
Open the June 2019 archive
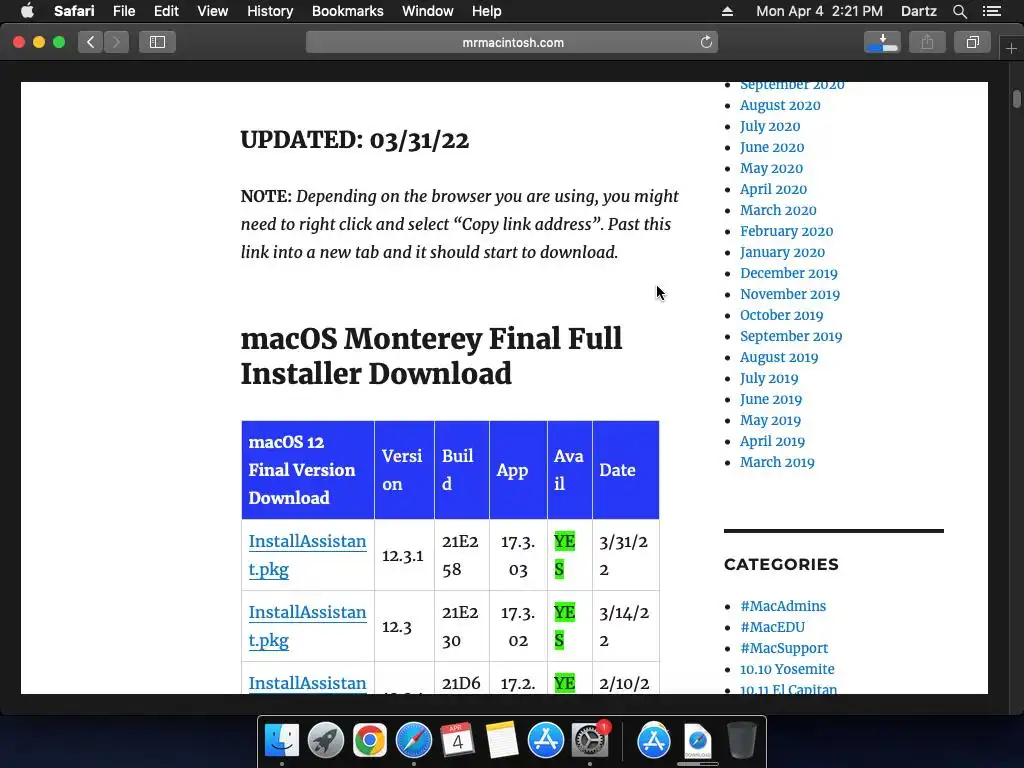[x=771, y=398]
